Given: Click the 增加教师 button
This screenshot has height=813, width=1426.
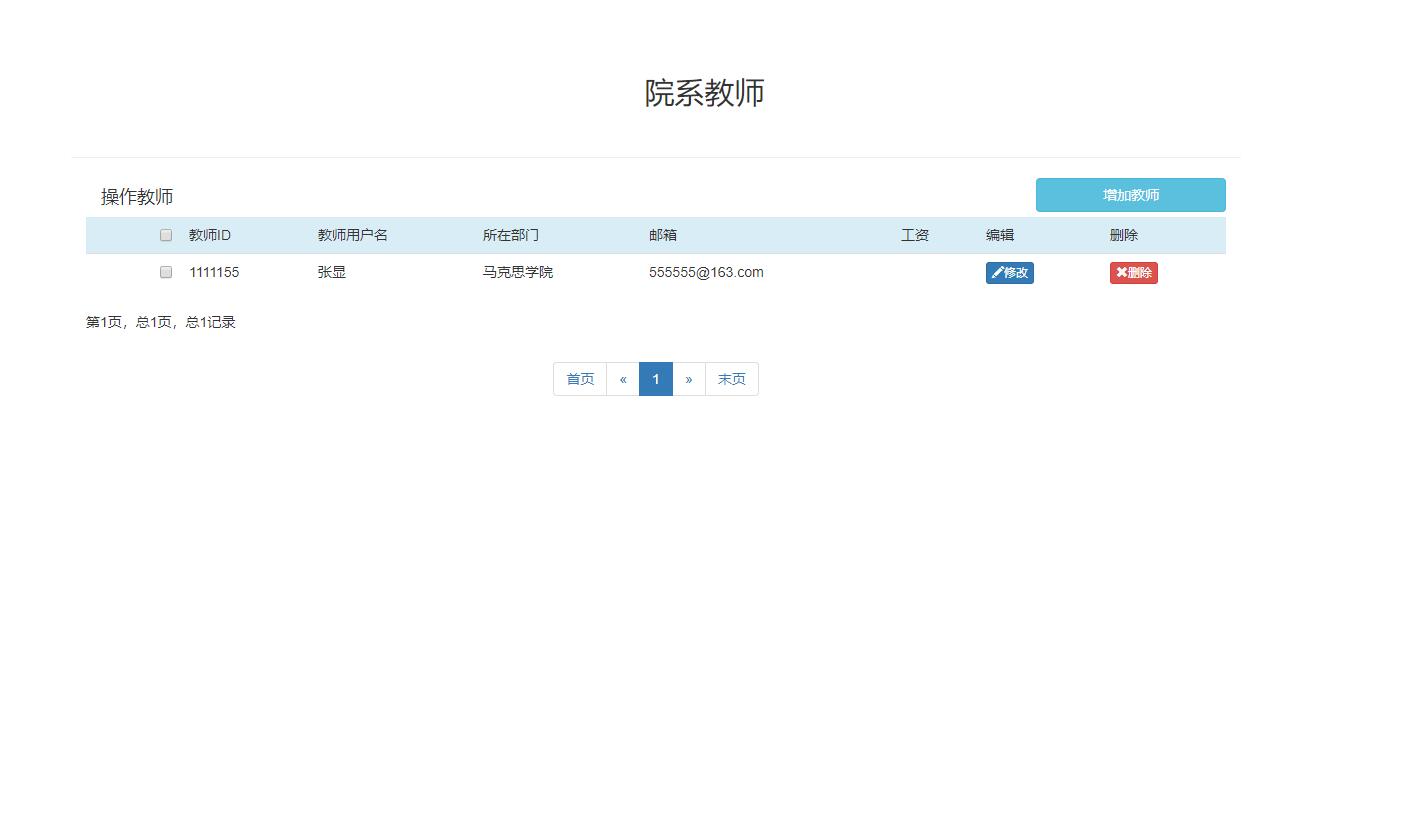Looking at the screenshot, I should (x=1130, y=194).
